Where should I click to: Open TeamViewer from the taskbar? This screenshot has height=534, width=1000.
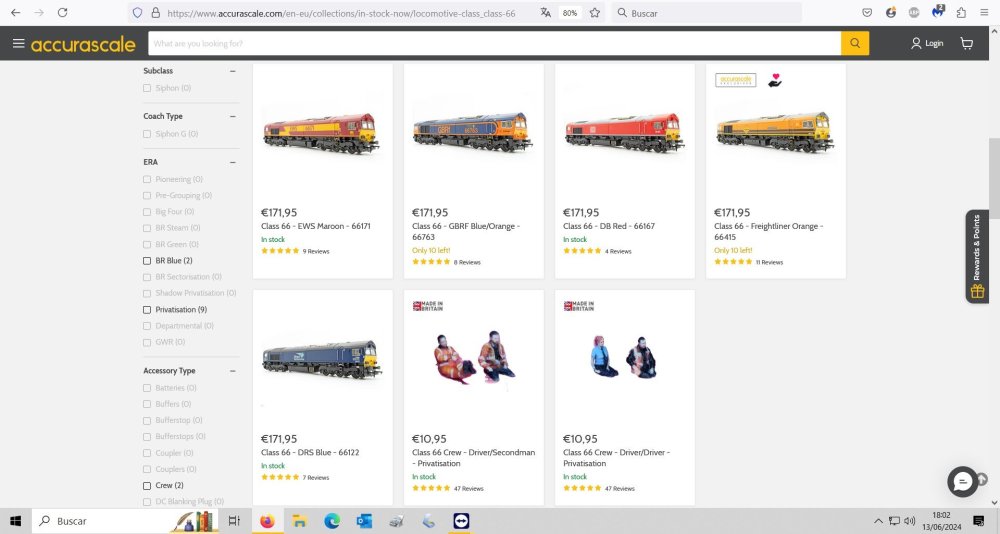point(460,521)
